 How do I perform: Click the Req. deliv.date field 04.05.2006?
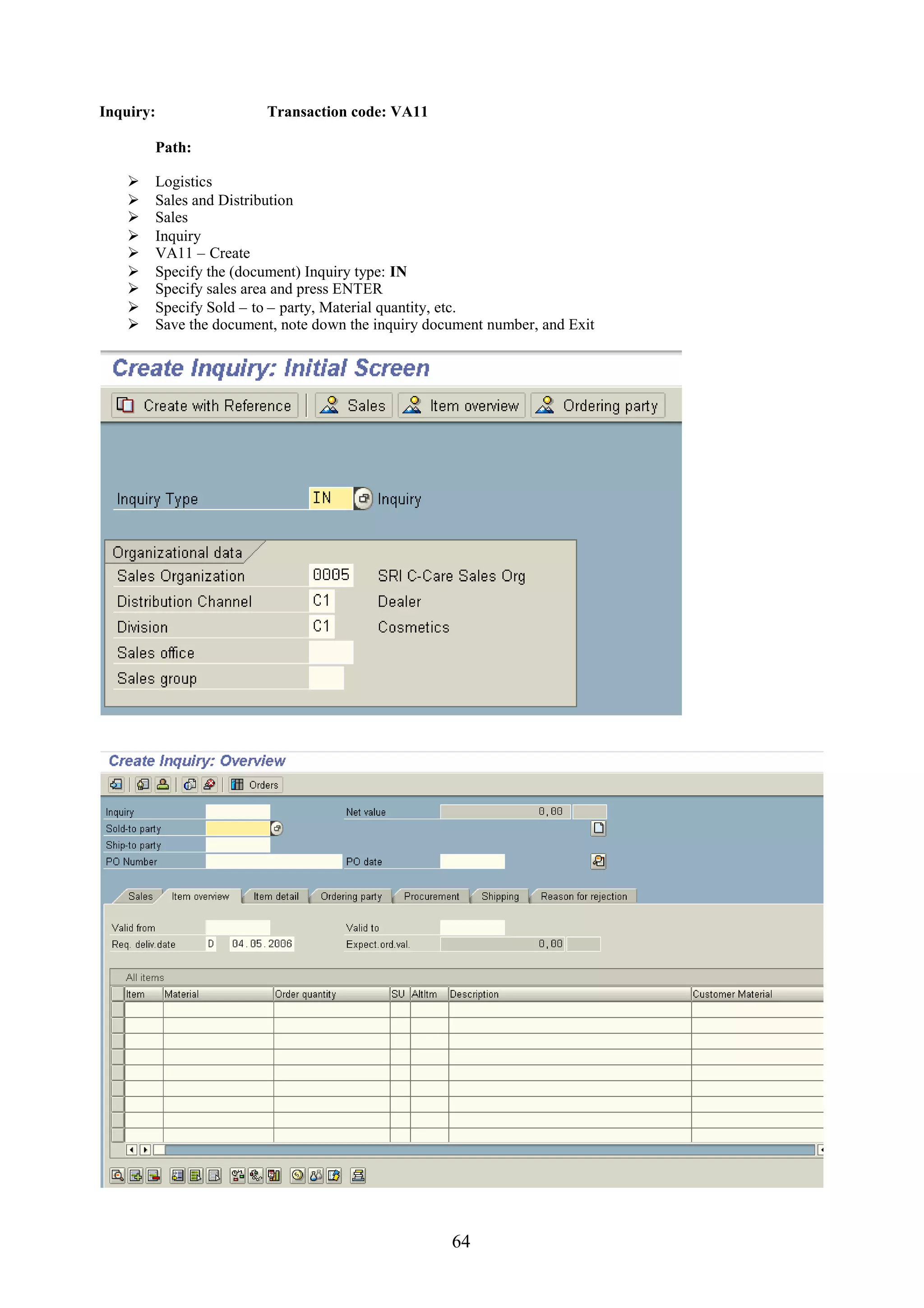262,944
